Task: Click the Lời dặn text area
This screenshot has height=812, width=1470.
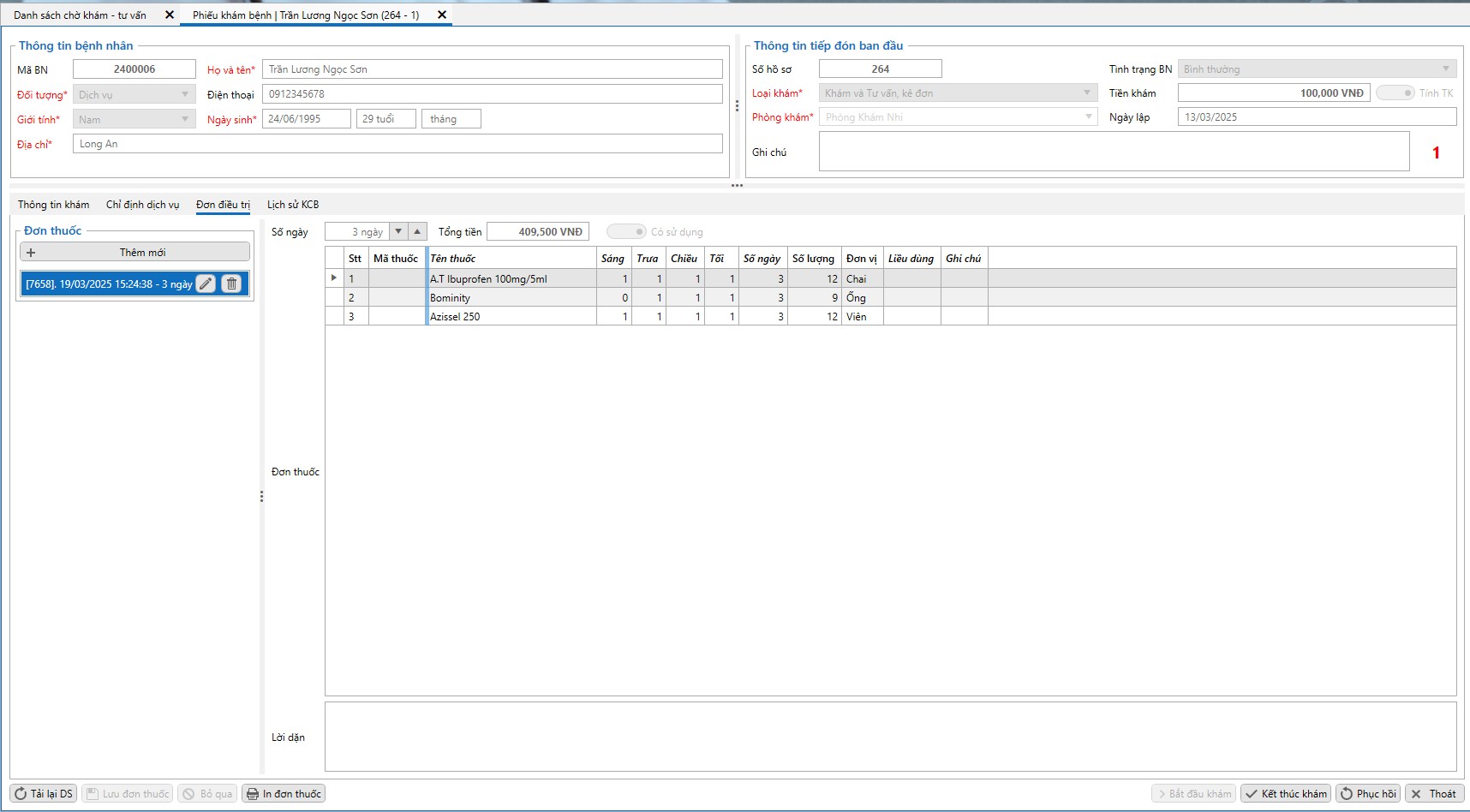Action: coord(890,737)
